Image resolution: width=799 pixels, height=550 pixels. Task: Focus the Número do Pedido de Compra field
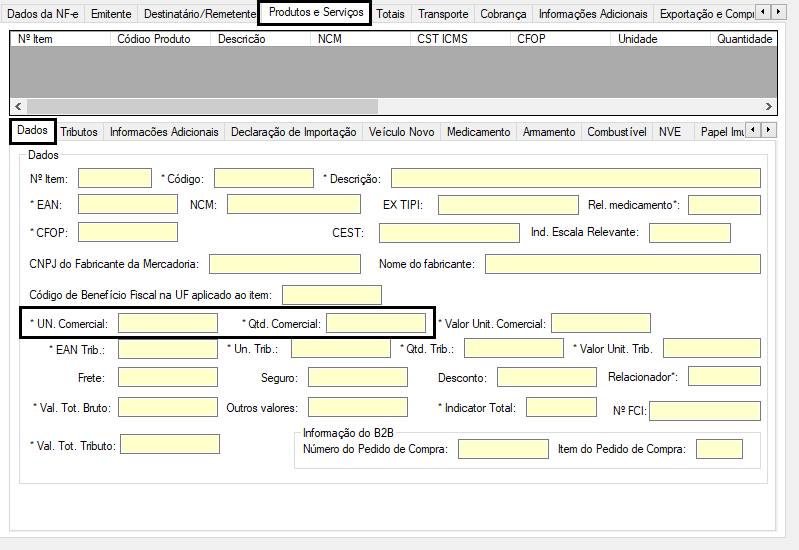coord(503,449)
